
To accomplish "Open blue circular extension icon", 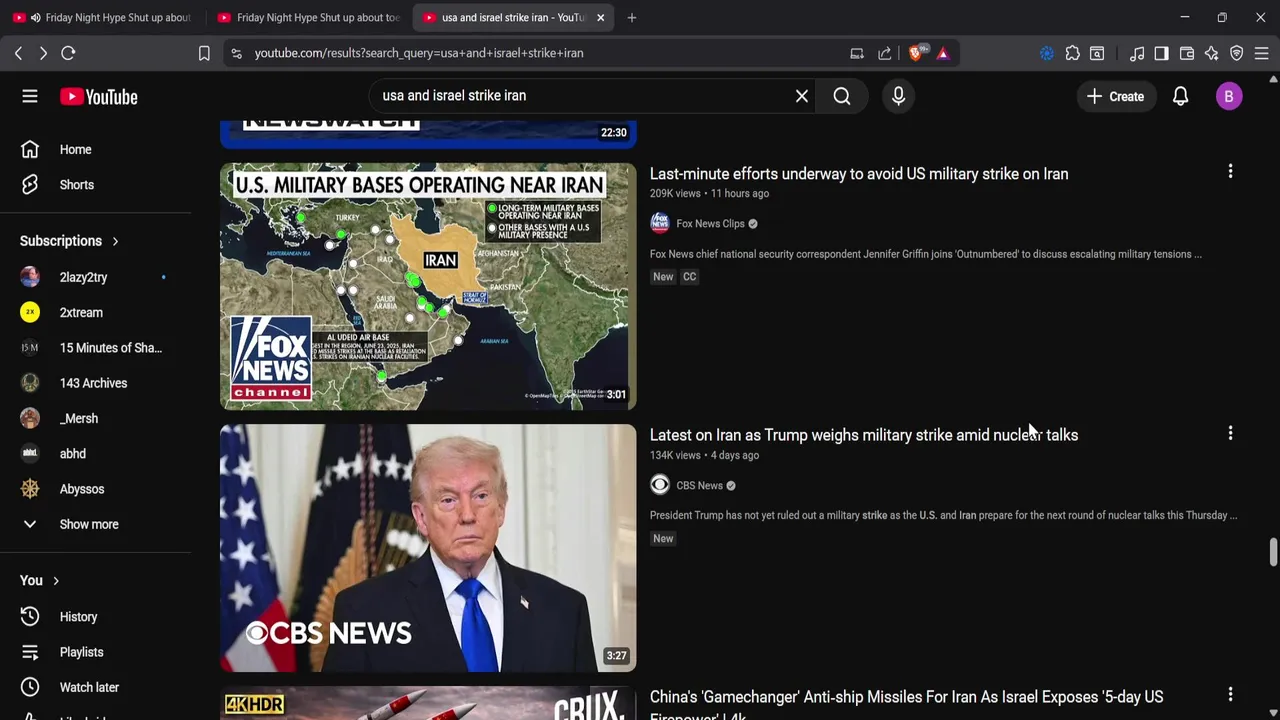I will coord(1047,53).
